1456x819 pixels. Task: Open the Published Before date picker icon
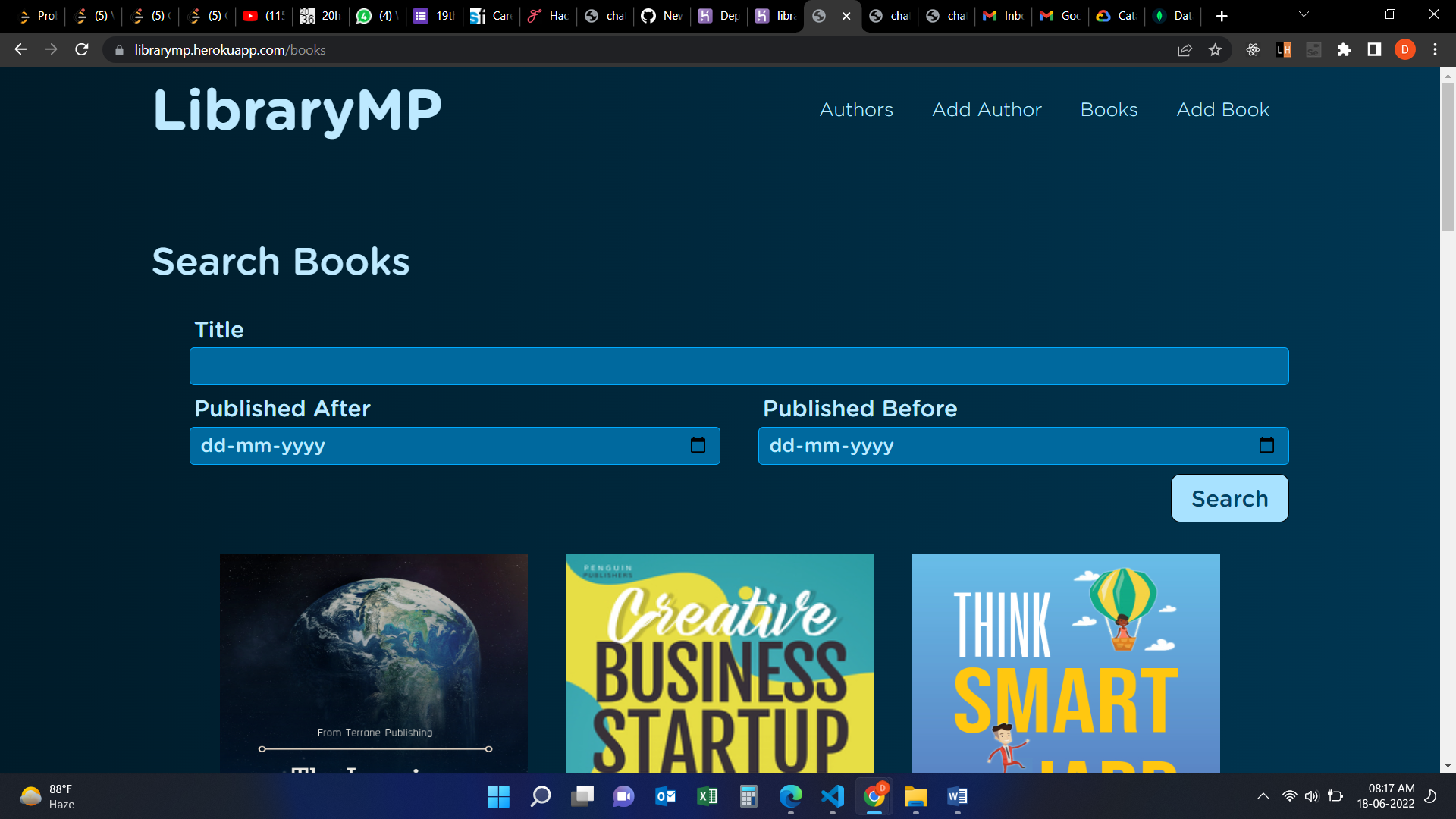tap(1266, 446)
